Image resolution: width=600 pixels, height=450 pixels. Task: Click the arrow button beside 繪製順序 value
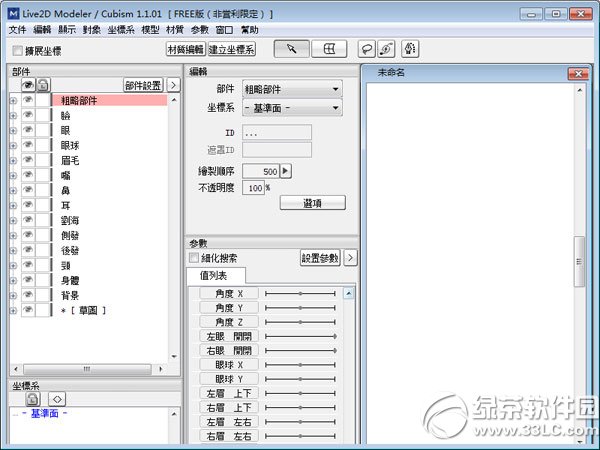click(285, 171)
